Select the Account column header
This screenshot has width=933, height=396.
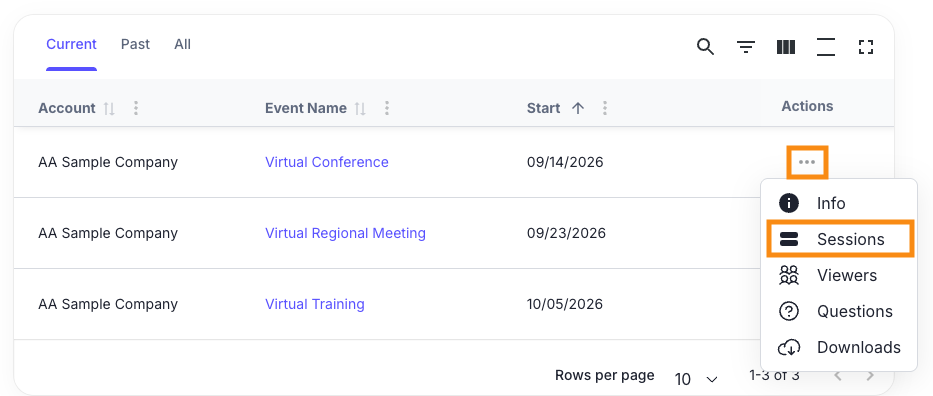[67, 108]
